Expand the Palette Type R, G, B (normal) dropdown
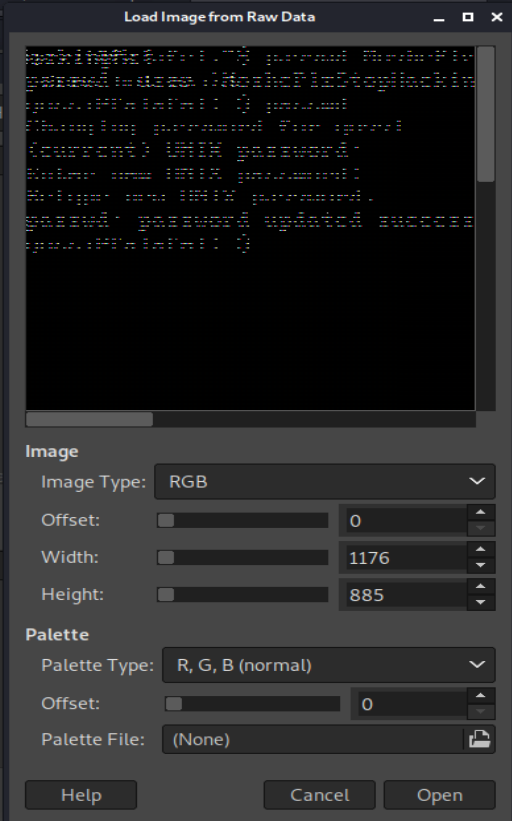 point(328,665)
